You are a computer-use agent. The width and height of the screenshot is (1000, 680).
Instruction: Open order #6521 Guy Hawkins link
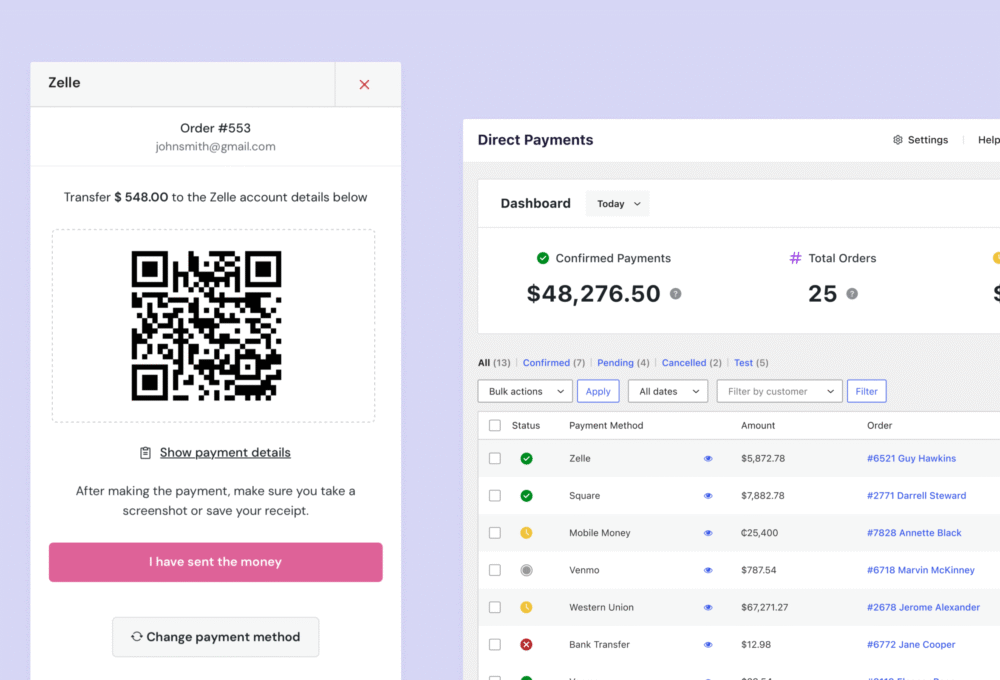911,459
